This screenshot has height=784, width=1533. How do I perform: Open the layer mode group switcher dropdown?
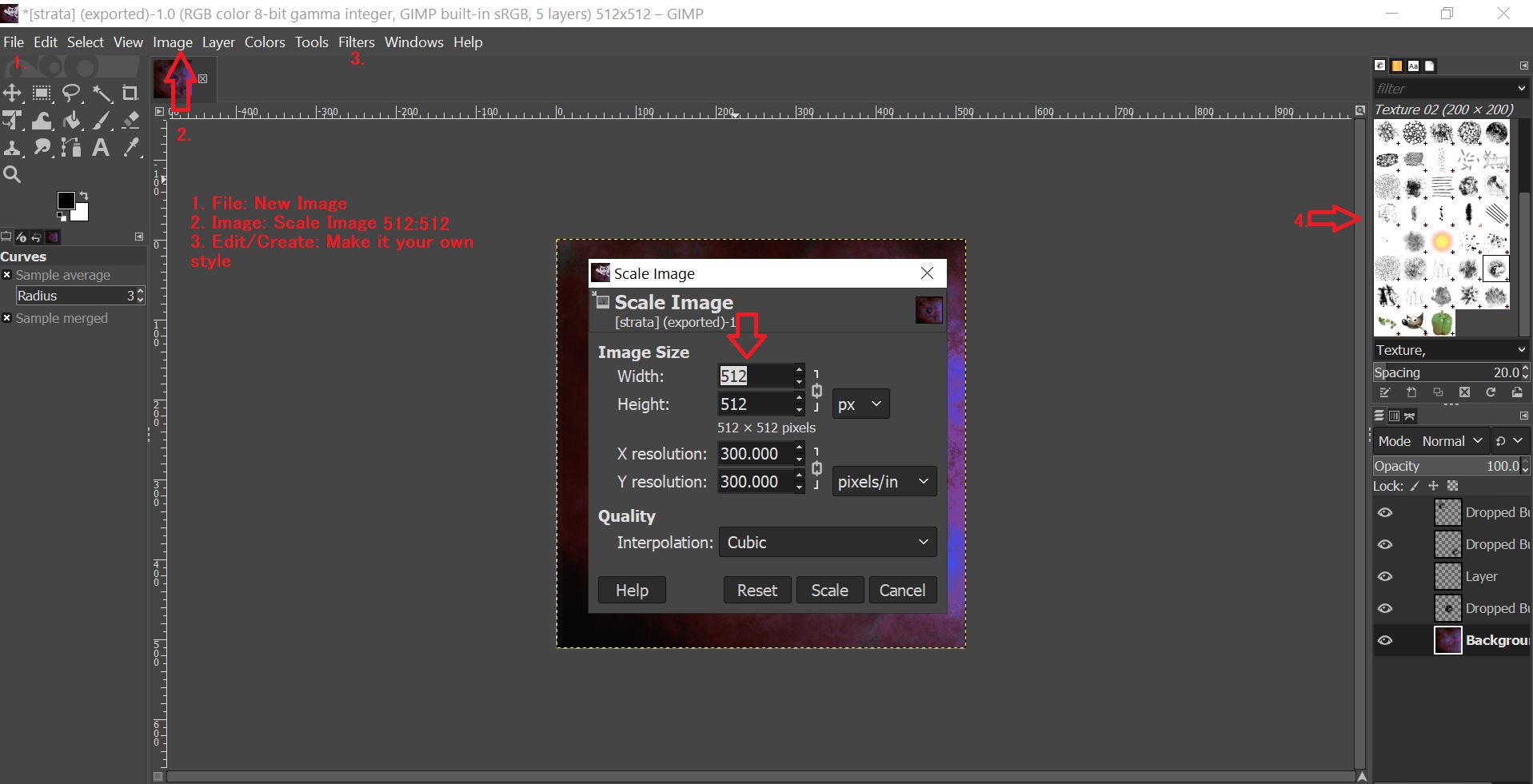click(x=1509, y=441)
